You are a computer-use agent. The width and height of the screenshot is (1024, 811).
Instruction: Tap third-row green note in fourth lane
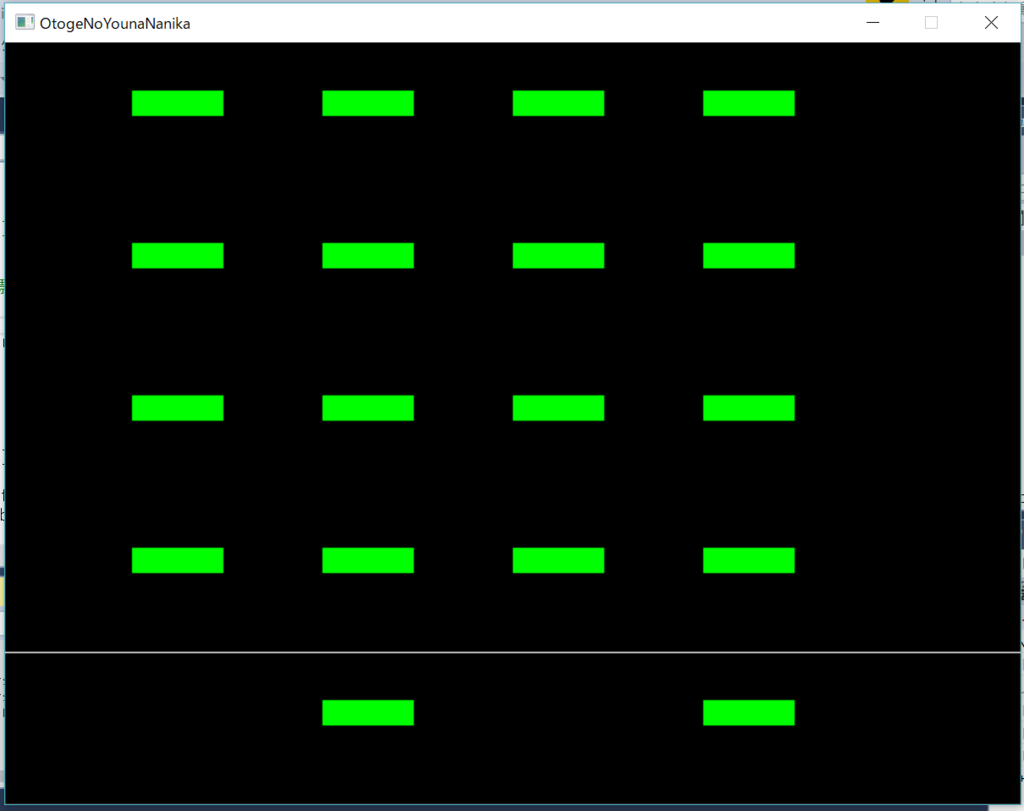(748, 408)
